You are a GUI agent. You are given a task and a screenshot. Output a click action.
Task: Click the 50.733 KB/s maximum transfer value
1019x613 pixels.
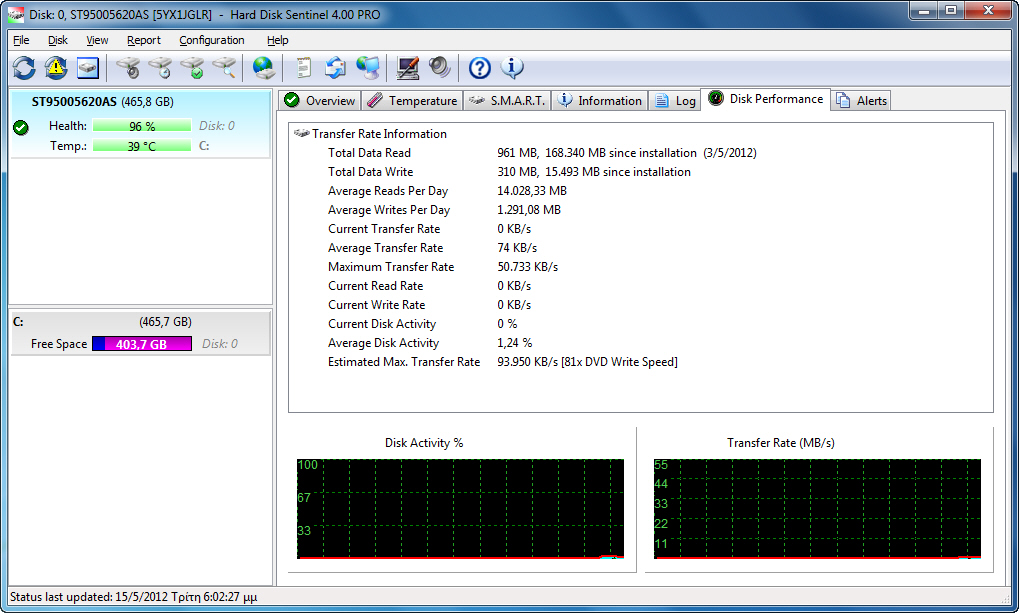tap(528, 267)
